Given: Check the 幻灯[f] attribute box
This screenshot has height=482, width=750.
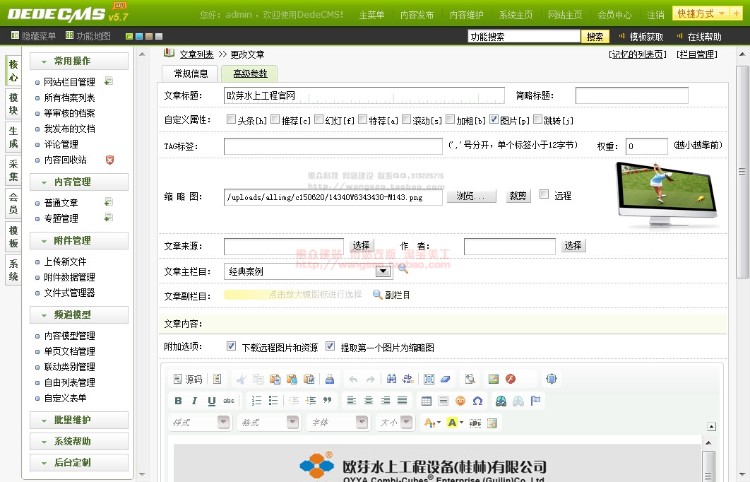Looking at the screenshot, I should pos(319,119).
